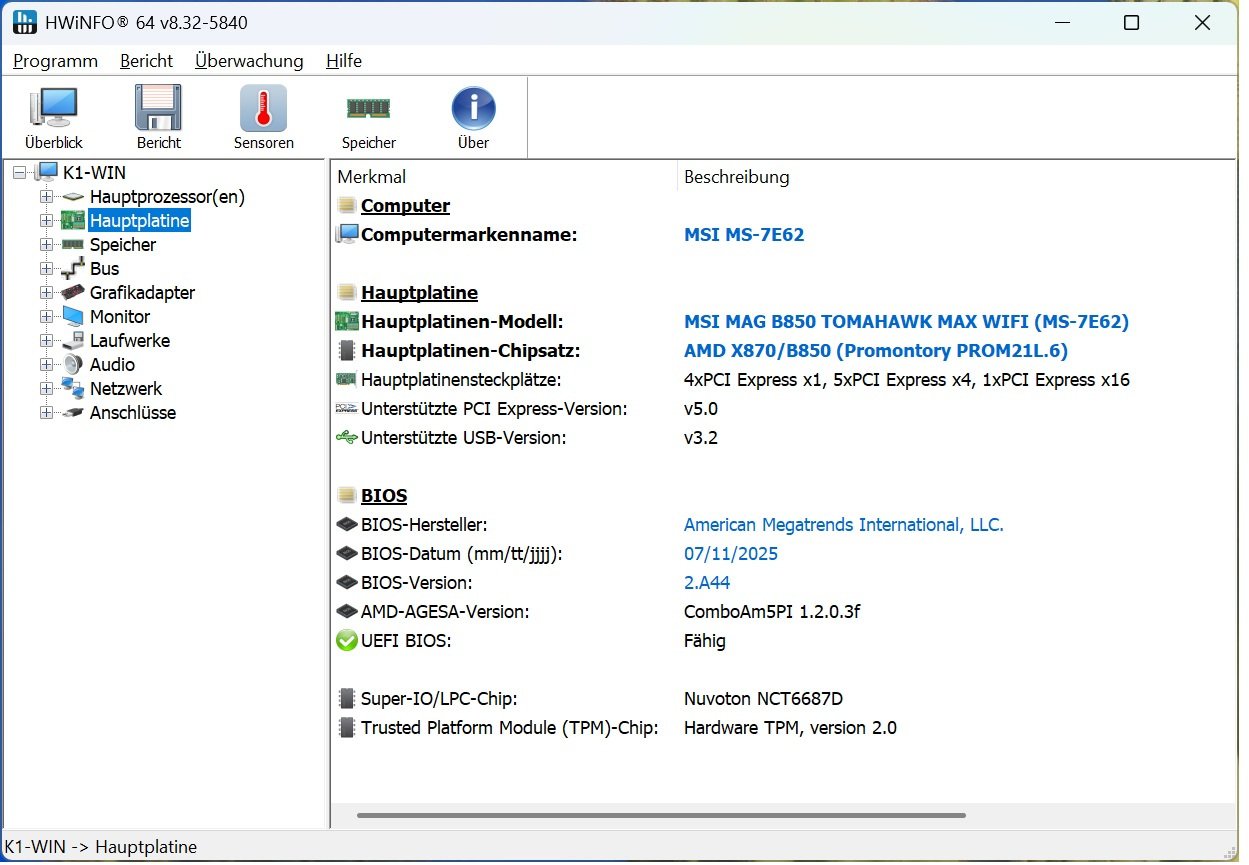Click Hardware TPM, version 2.0 value
The width and height of the screenshot is (1249, 865).
(790, 728)
